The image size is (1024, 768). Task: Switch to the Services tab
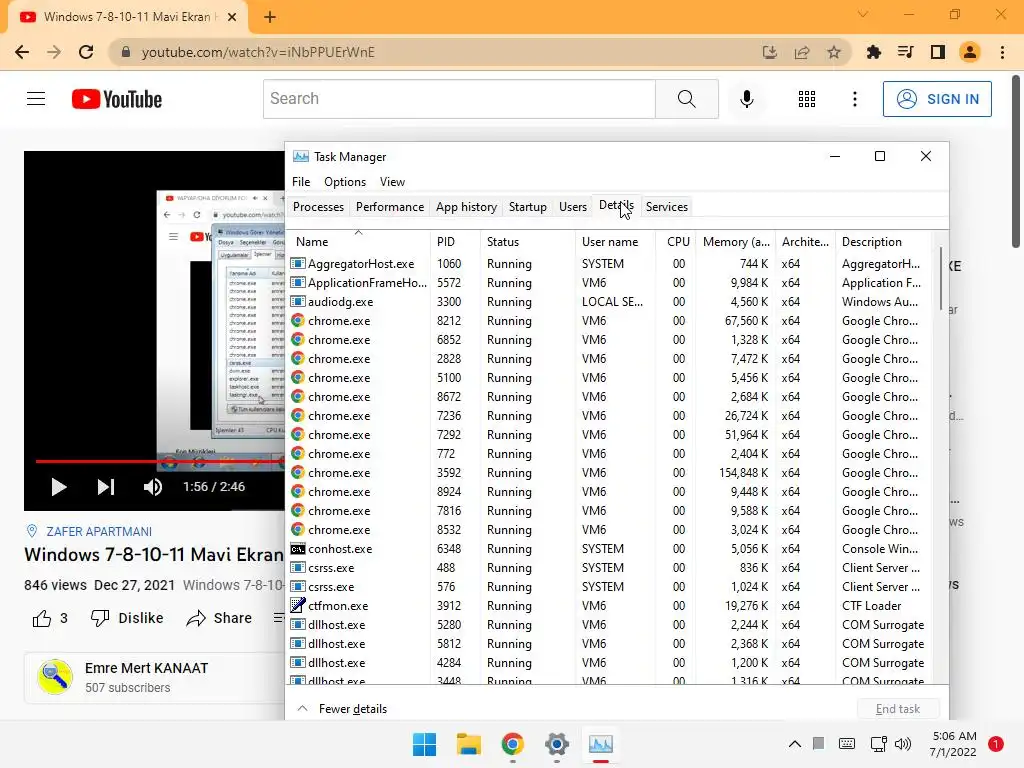667,207
